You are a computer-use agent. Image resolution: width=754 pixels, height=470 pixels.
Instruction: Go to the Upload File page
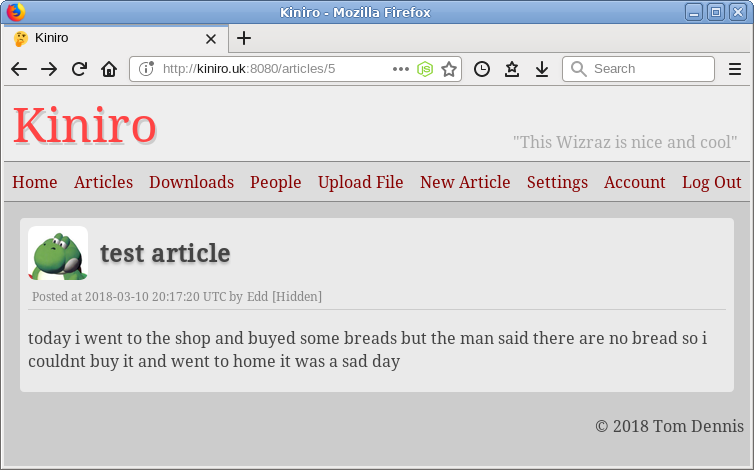pyautogui.click(x=360, y=182)
